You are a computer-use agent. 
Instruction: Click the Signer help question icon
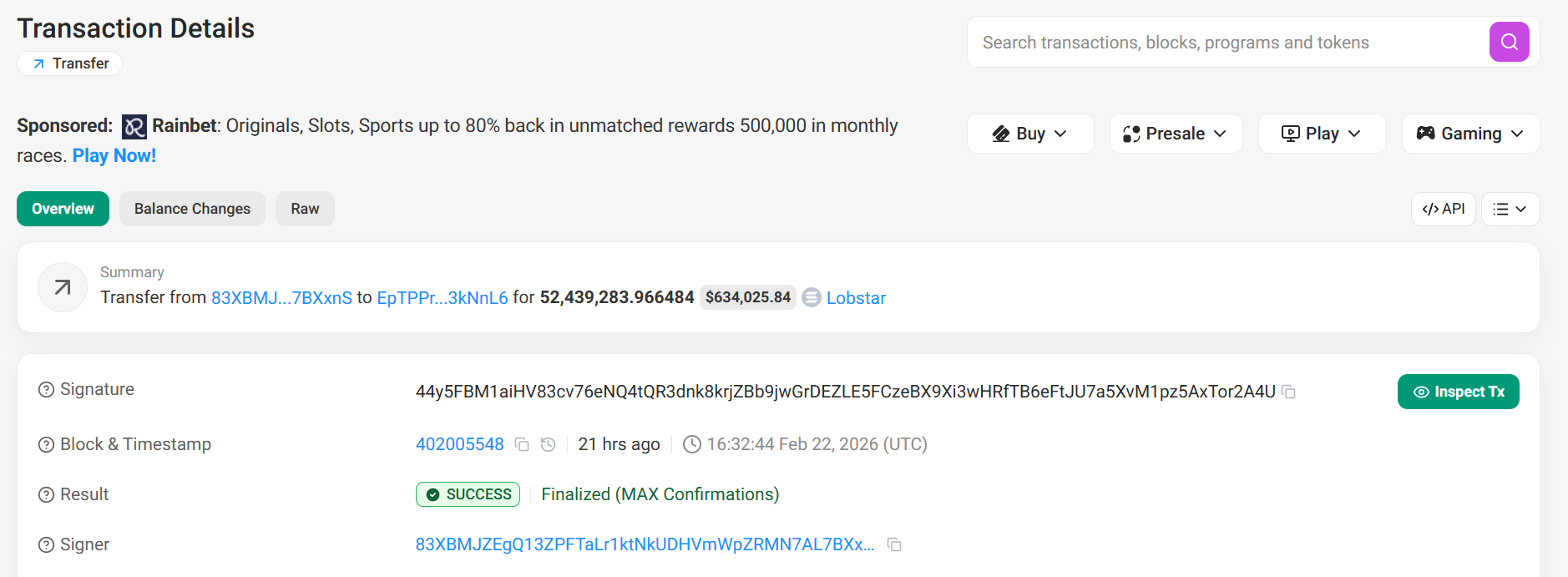click(x=46, y=545)
